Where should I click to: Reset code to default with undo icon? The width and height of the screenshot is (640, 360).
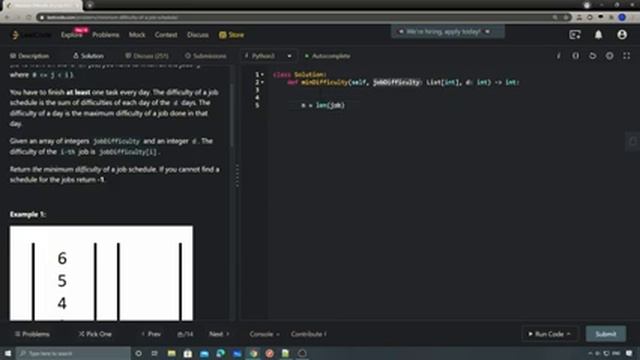(593, 56)
